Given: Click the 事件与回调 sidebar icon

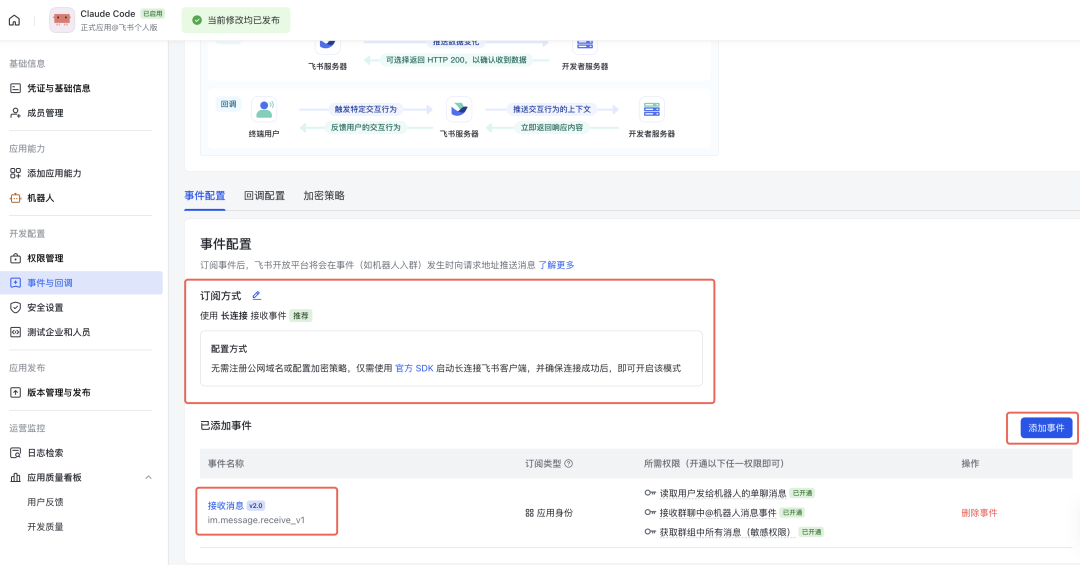Looking at the screenshot, I should click(x=15, y=282).
